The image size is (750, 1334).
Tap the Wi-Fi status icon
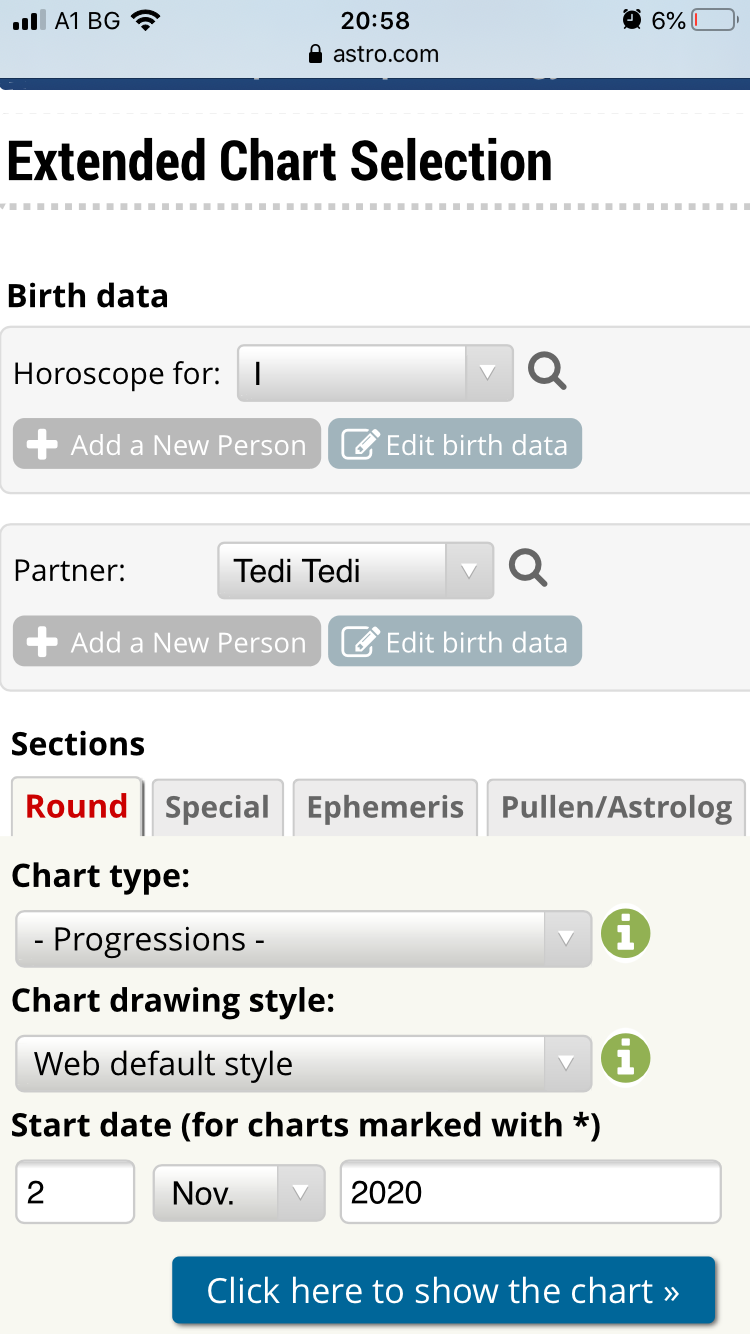coord(145,21)
